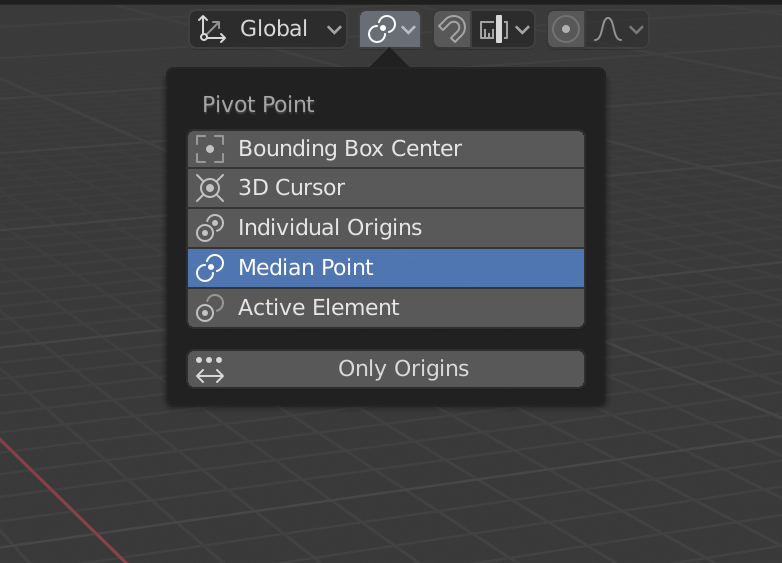Screen dimensions: 782x563
Task: Choose Active Element pivot
Action: [386, 308]
